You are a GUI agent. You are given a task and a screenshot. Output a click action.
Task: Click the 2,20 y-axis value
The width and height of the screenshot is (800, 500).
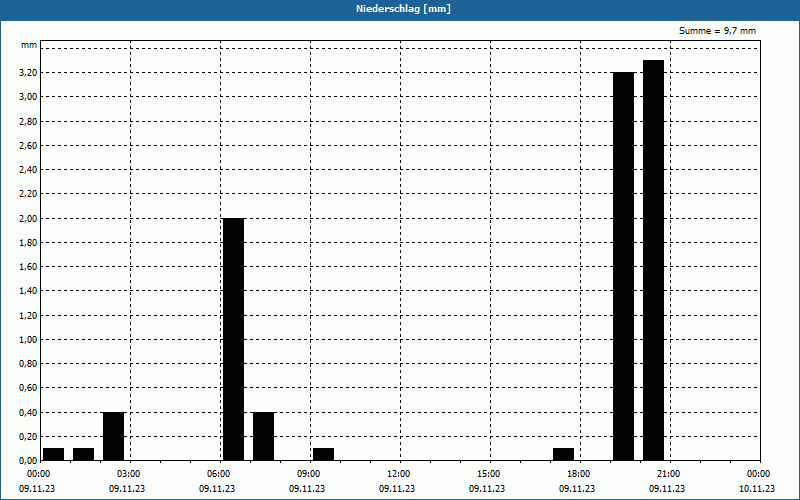(x=28, y=194)
